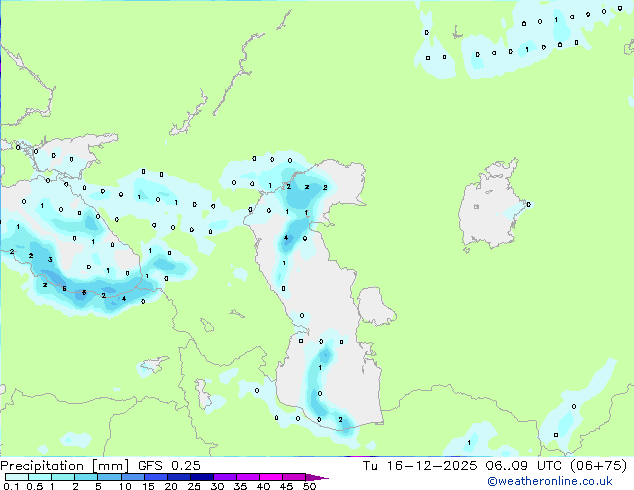634x490 pixels.
Task: Click the 25–30 mm dark blue legend swatch
Action: [202, 477]
